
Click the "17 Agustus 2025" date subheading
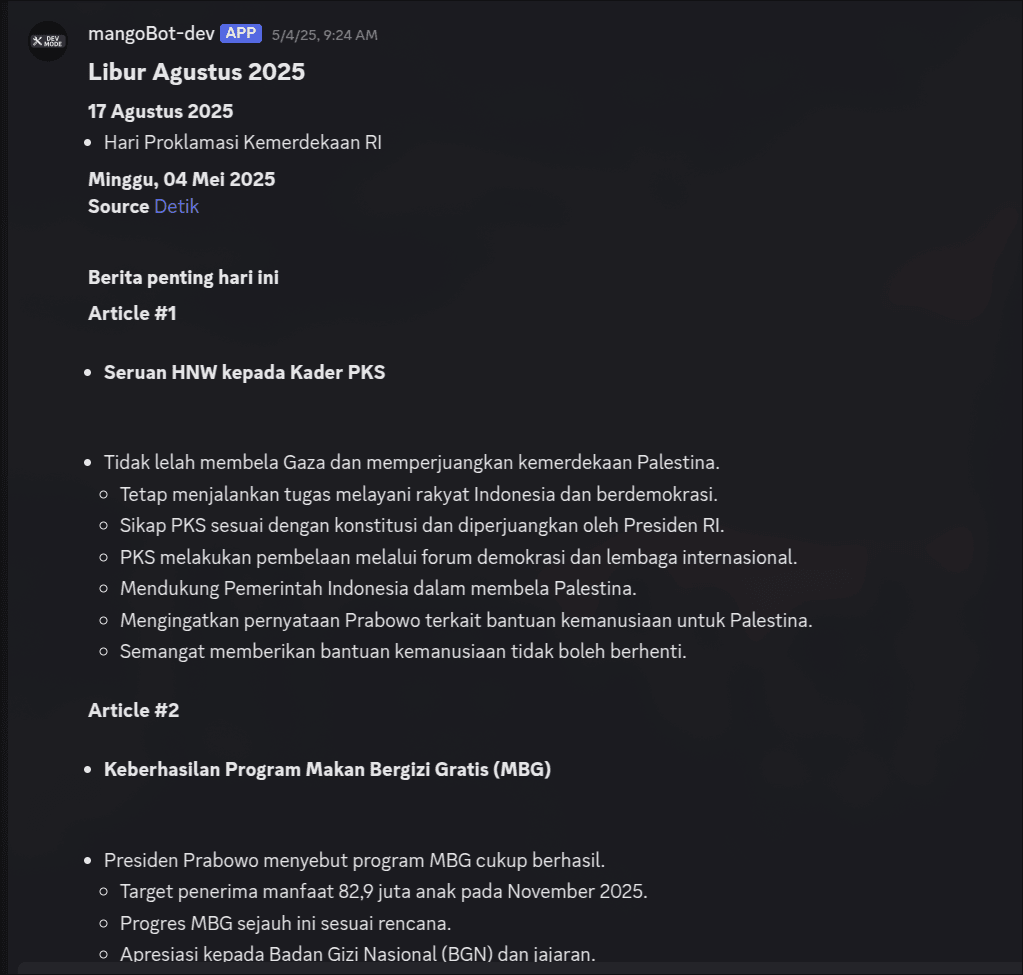[160, 111]
